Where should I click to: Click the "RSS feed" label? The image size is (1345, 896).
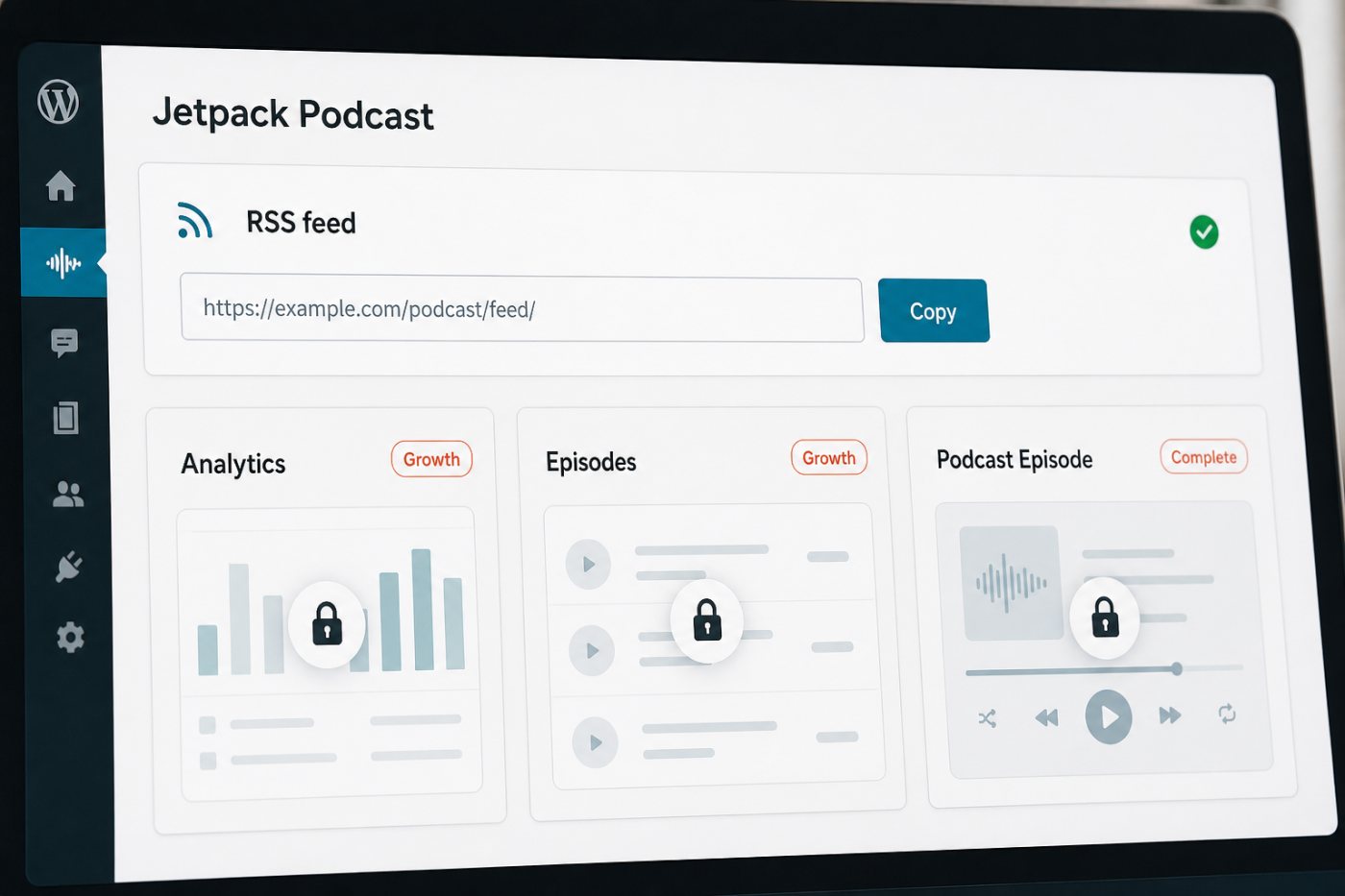point(301,223)
